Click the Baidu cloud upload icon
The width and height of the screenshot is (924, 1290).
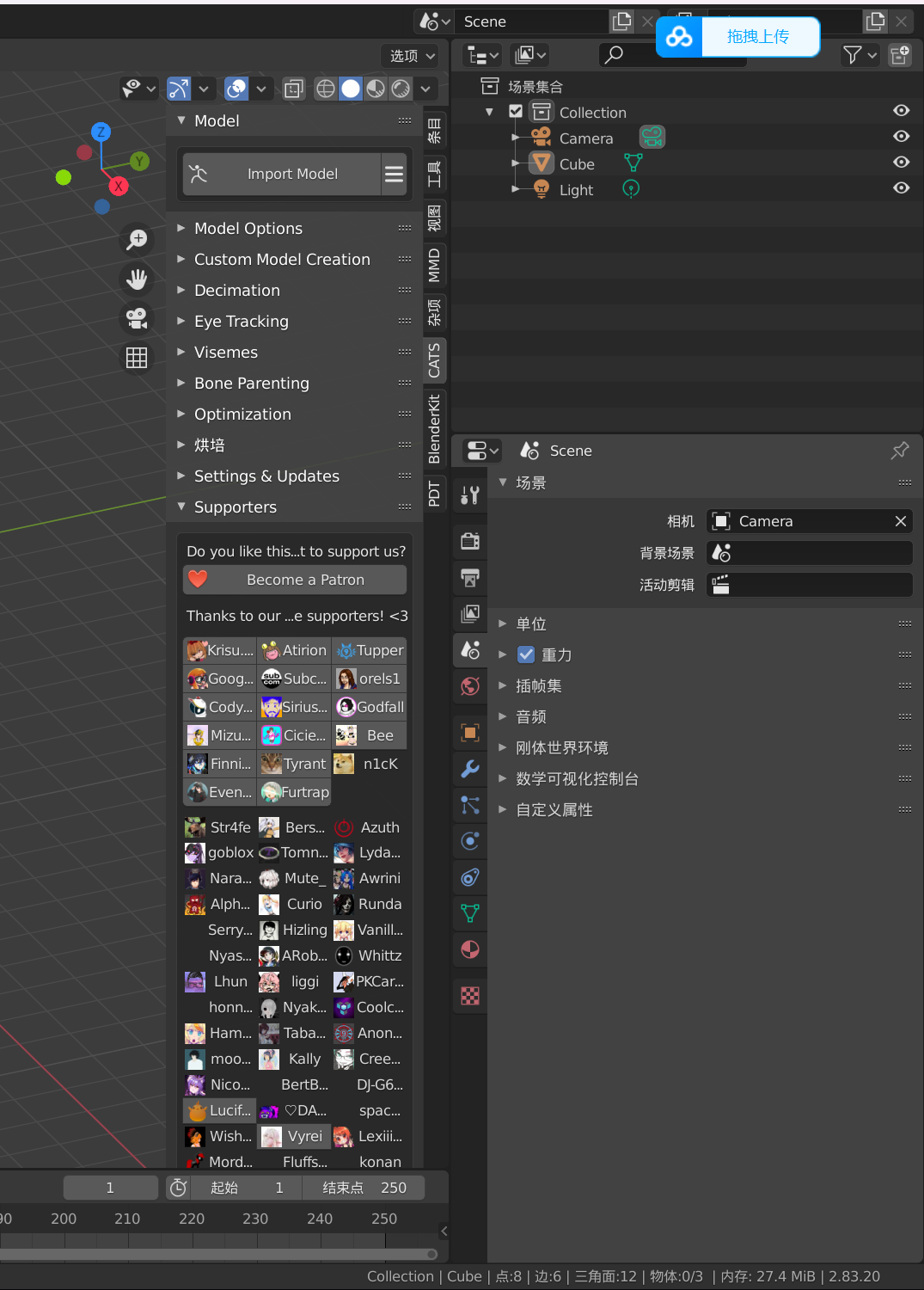pyautogui.click(x=679, y=37)
